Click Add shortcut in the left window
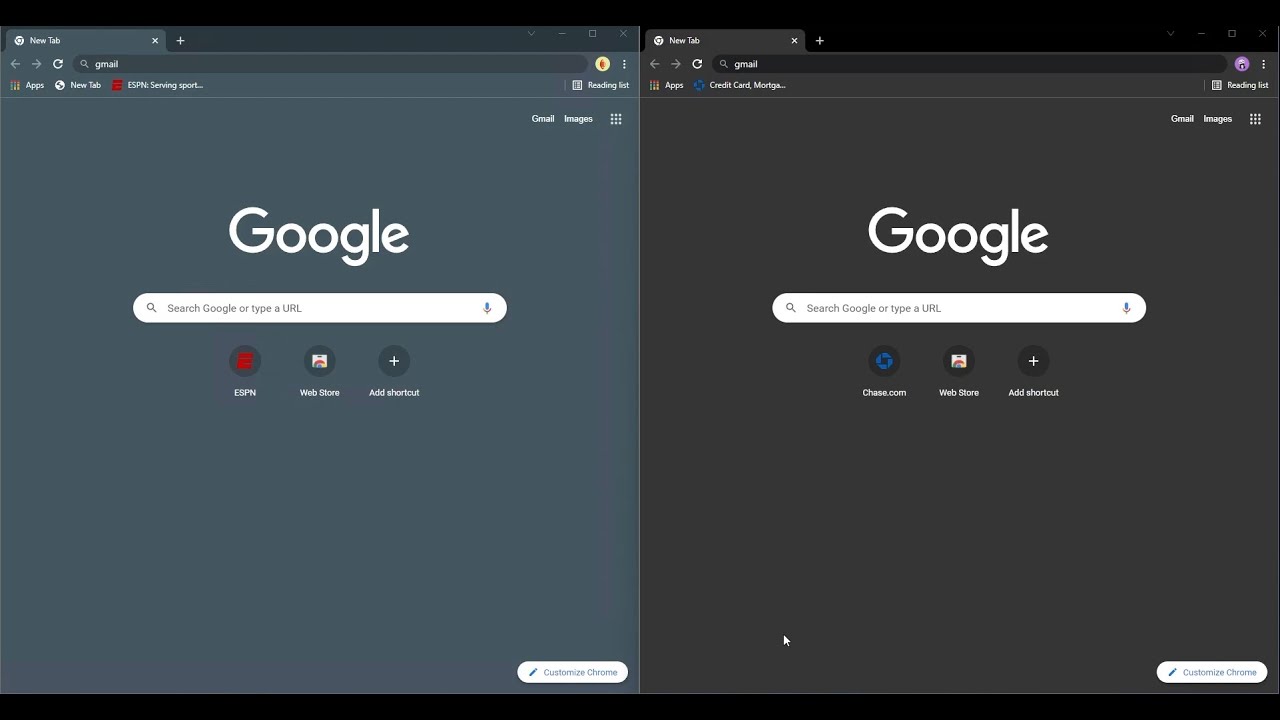The height and width of the screenshot is (720, 1280). click(394, 371)
